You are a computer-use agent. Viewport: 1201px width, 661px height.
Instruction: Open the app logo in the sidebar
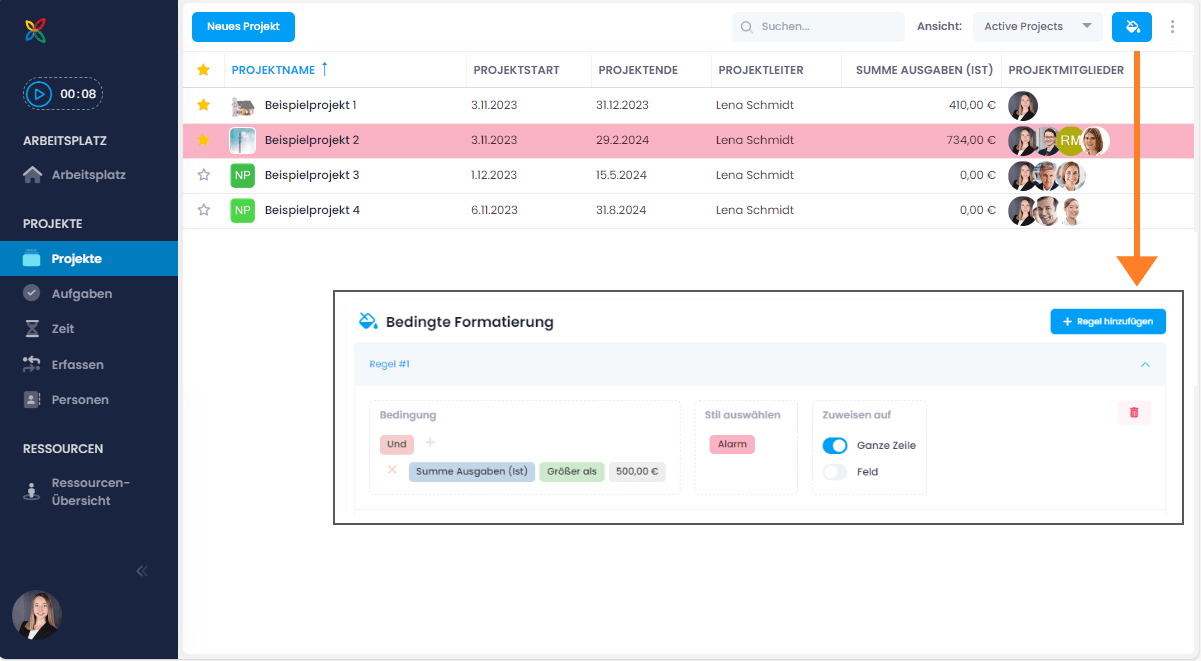(36, 31)
